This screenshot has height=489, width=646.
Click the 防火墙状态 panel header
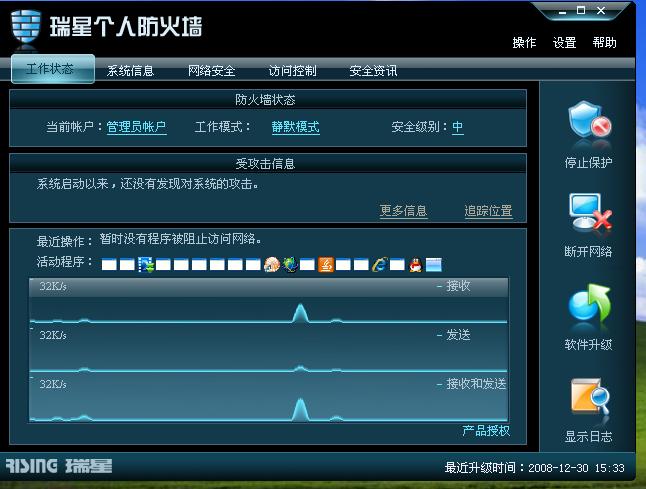[x=268, y=100]
